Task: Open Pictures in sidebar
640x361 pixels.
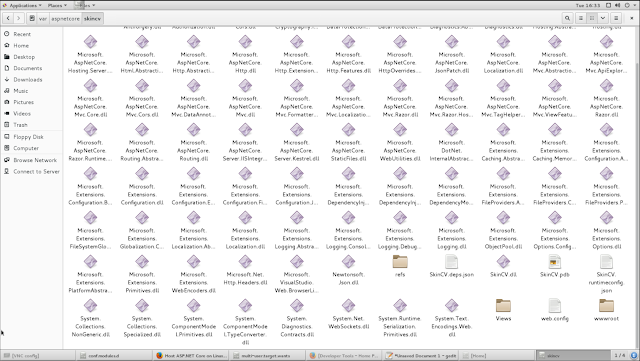Action: (x=23, y=102)
